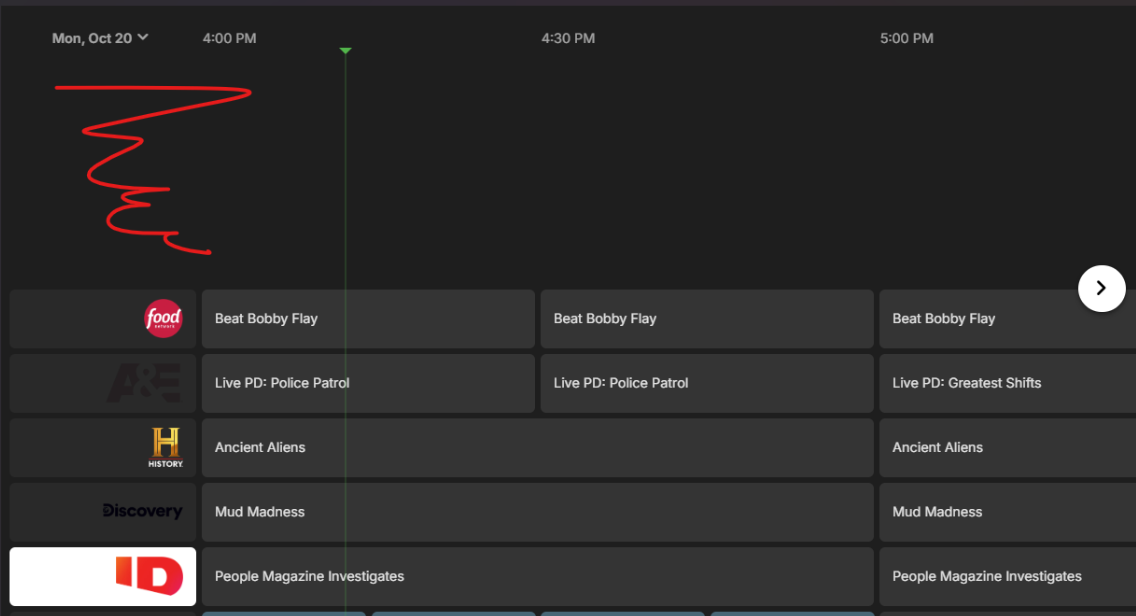Open Mud Madness at 5:00 PM

tap(1008, 512)
